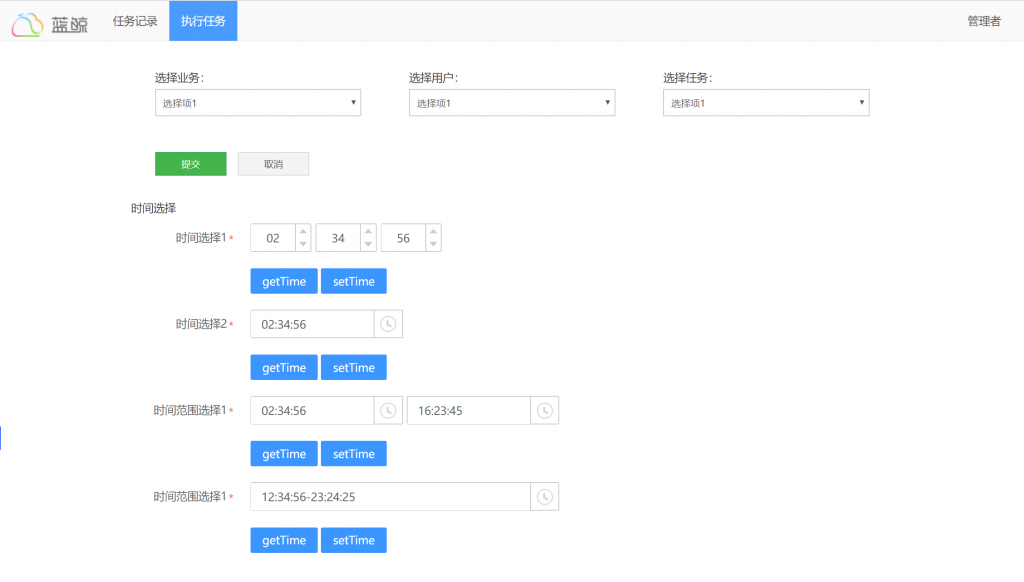Click the 选择任务: label
The height and width of the screenshot is (582, 1024).
tap(688, 78)
